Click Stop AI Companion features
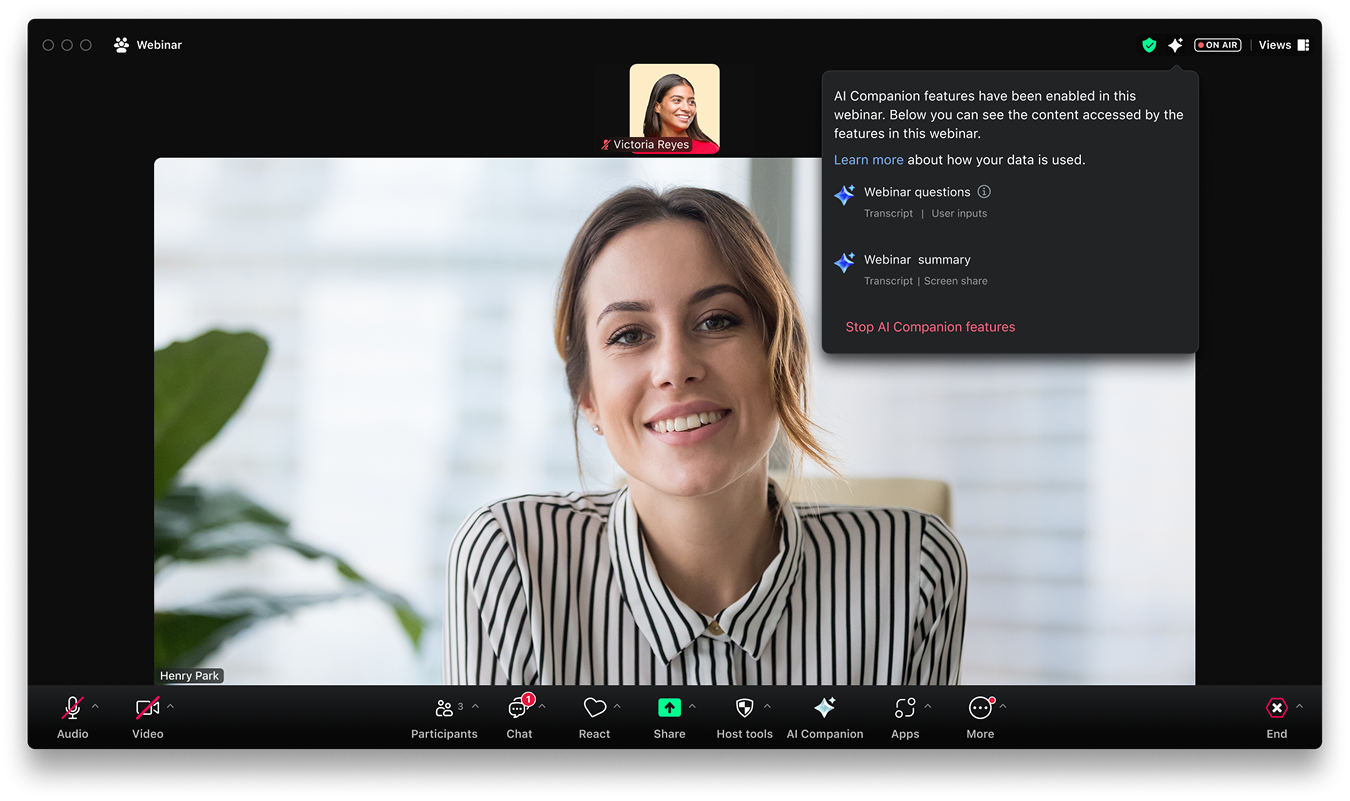This screenshot has height=801, width=1350. (x=930, y=326)
